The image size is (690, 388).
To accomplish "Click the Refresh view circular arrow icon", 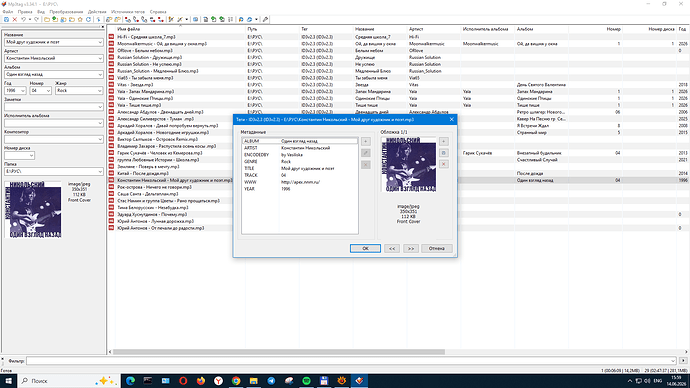I will (88, 19).
